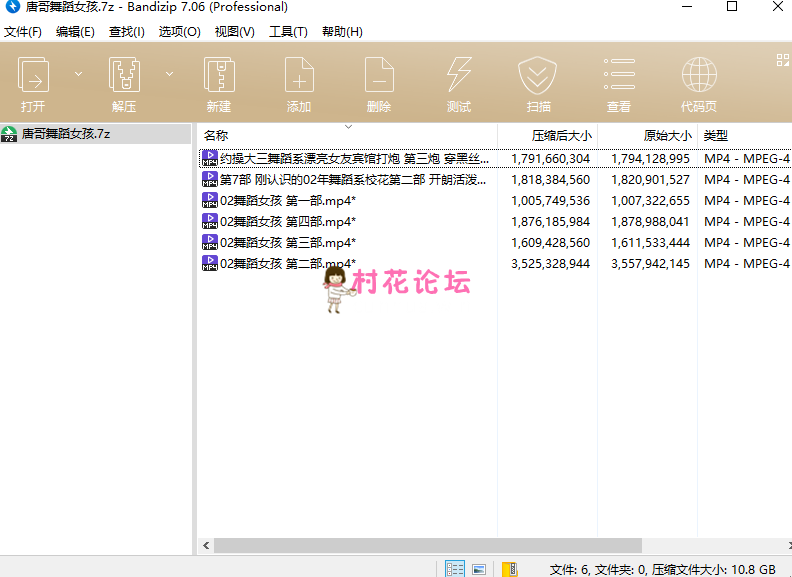This screenshot has width=792, height=577.
Task: Toggle image preview icon in status bar
Action: [x=479, y=569]
